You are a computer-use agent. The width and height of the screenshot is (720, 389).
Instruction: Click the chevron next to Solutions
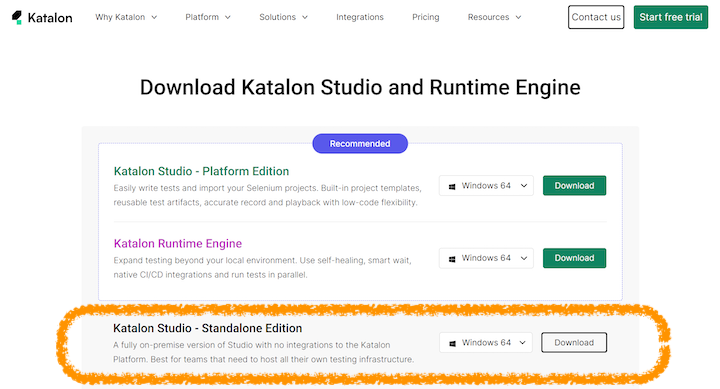coord(305,17)
